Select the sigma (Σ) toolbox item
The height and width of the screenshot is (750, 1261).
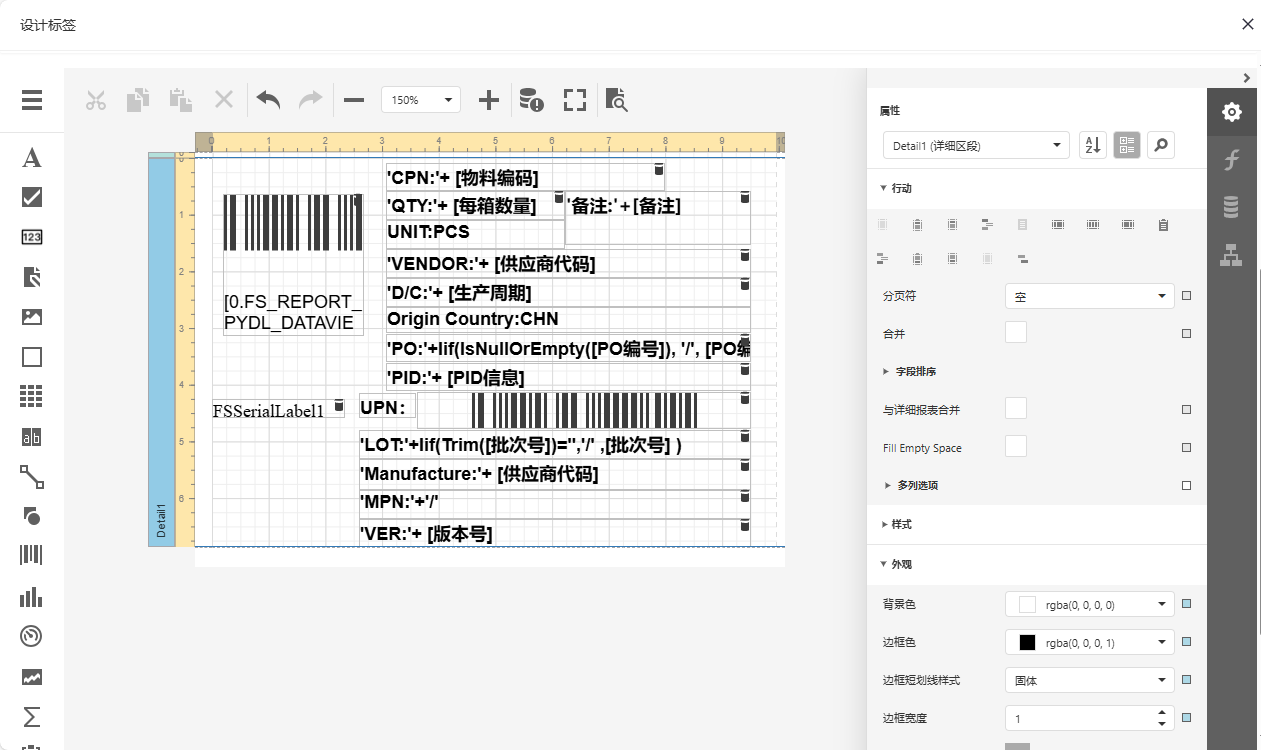(32, 717)
